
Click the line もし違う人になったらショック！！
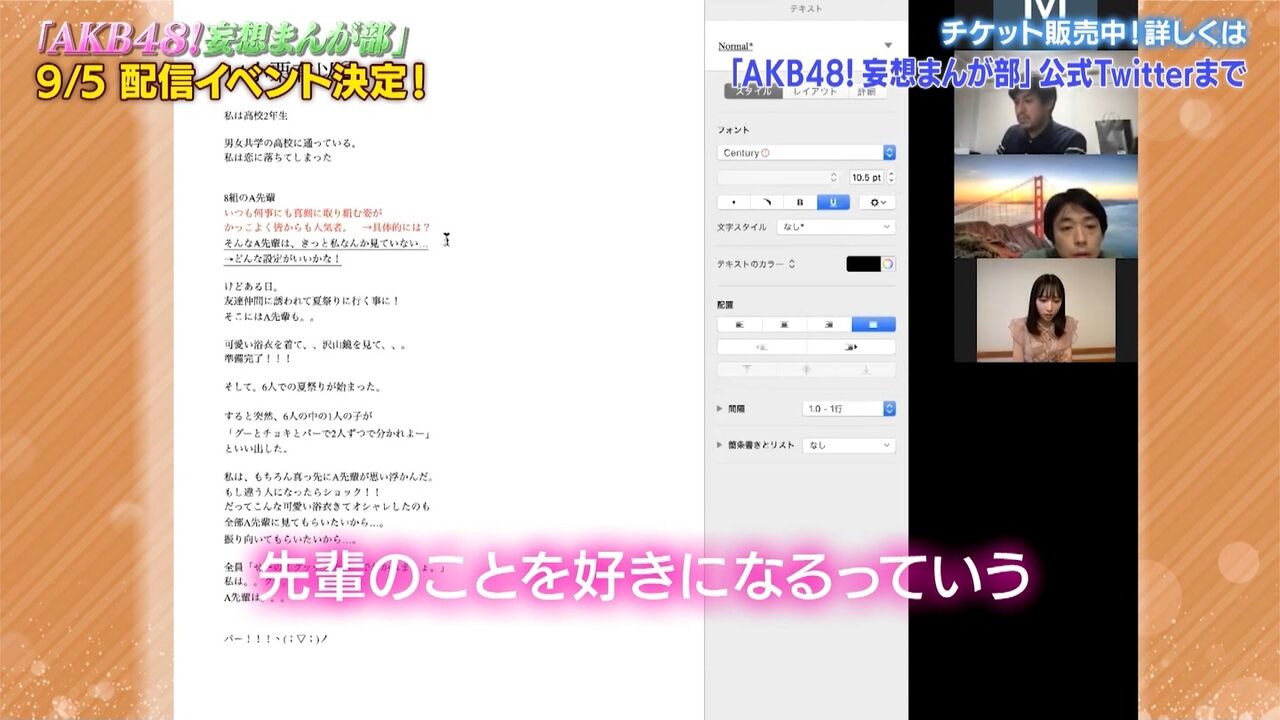303,492
